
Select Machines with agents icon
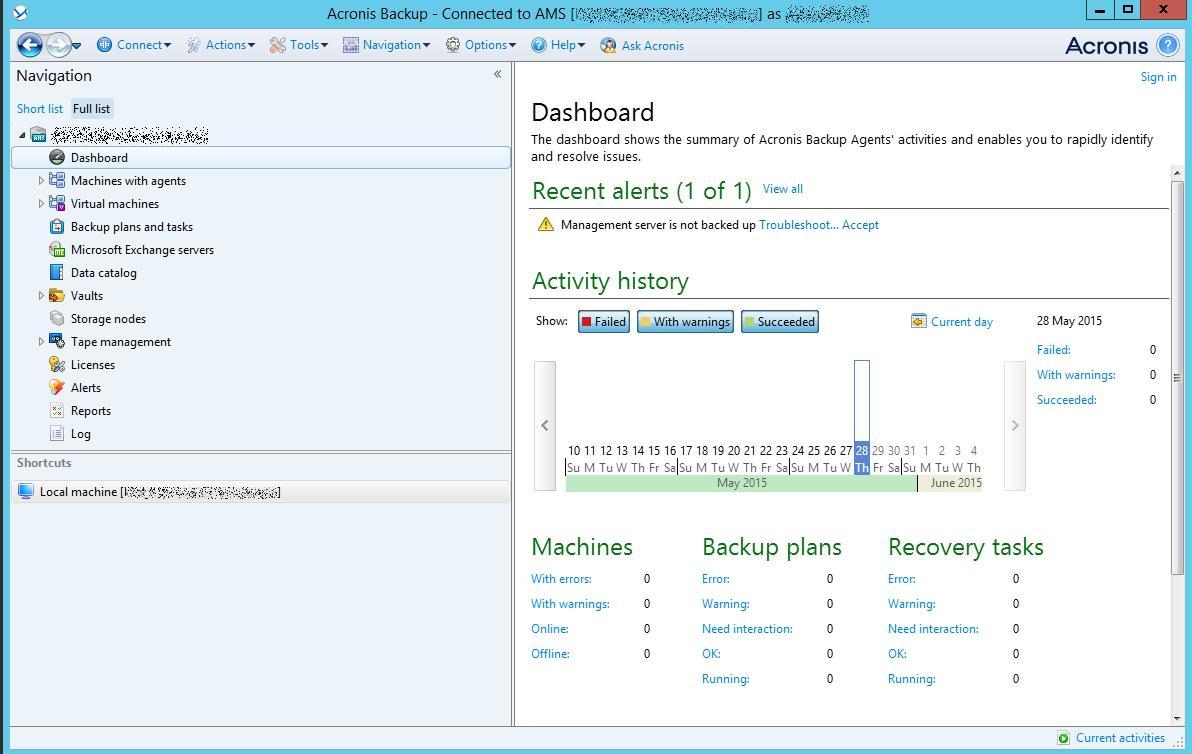57,180
